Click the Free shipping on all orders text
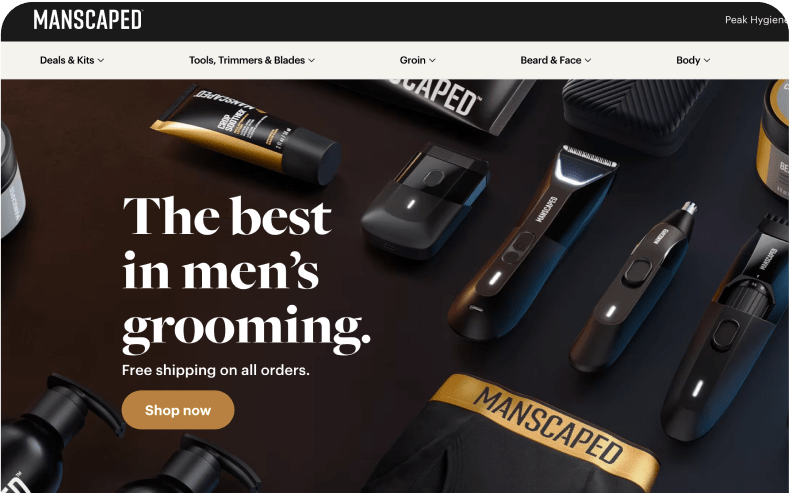 (216, 370)
